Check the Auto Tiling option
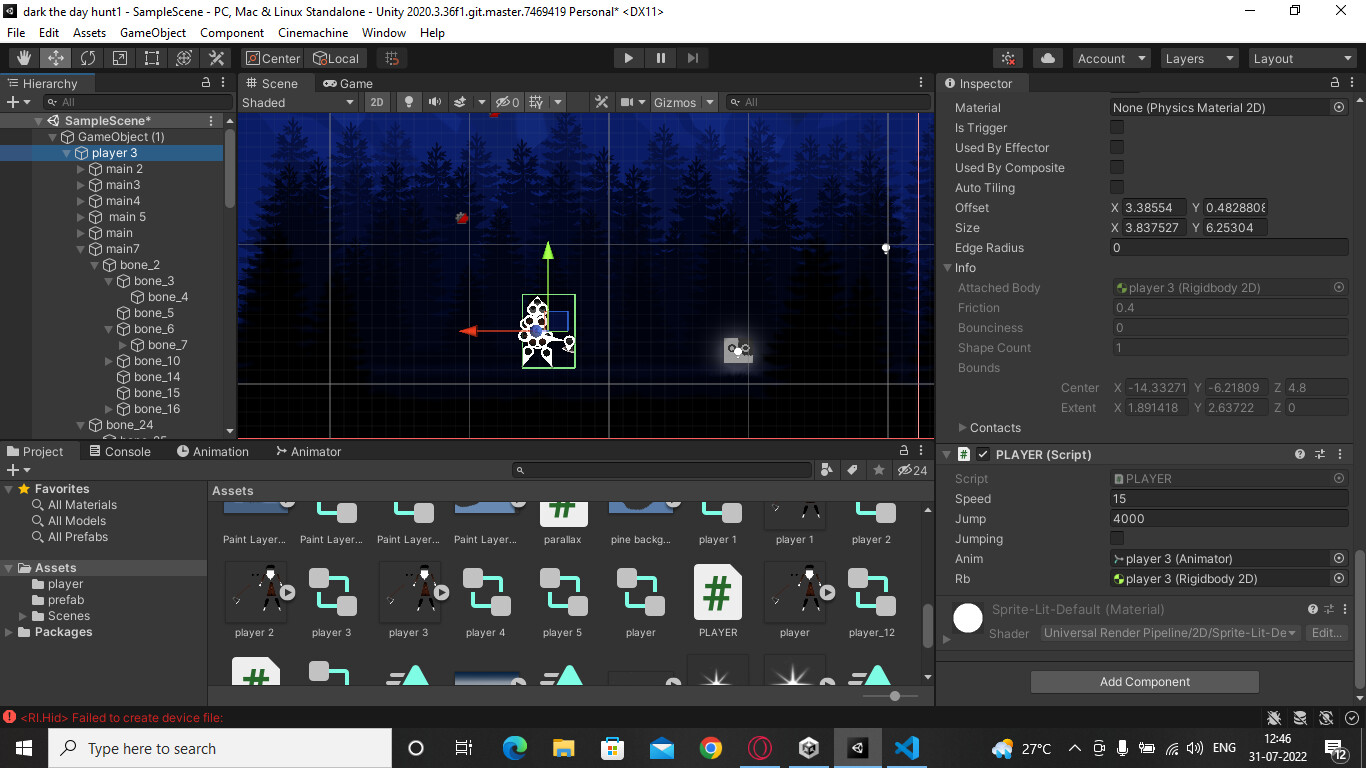This screenshot has width=1366, height=768. (1116, 187)
